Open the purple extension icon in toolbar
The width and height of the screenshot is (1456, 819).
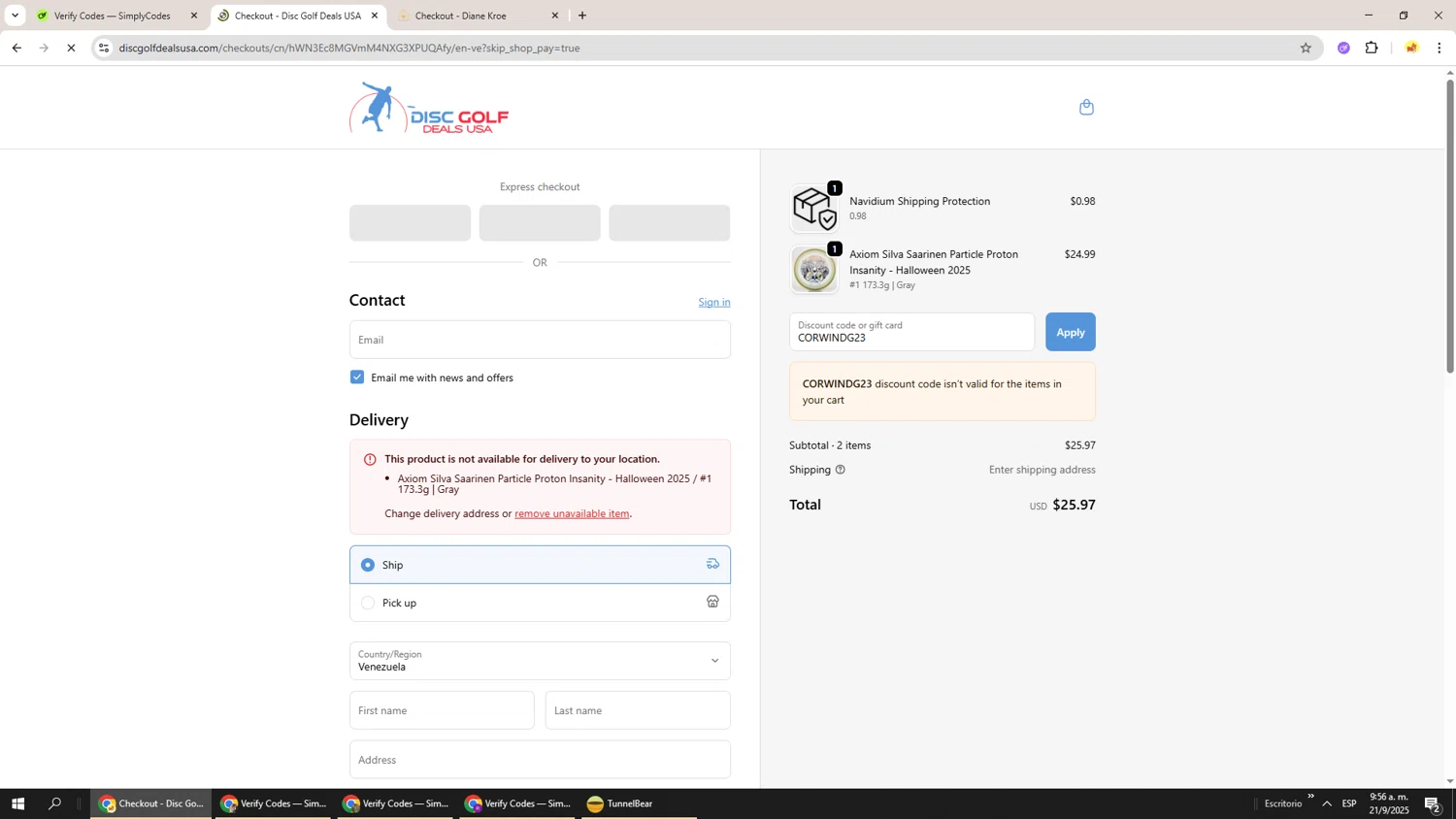coord(1343,48)
